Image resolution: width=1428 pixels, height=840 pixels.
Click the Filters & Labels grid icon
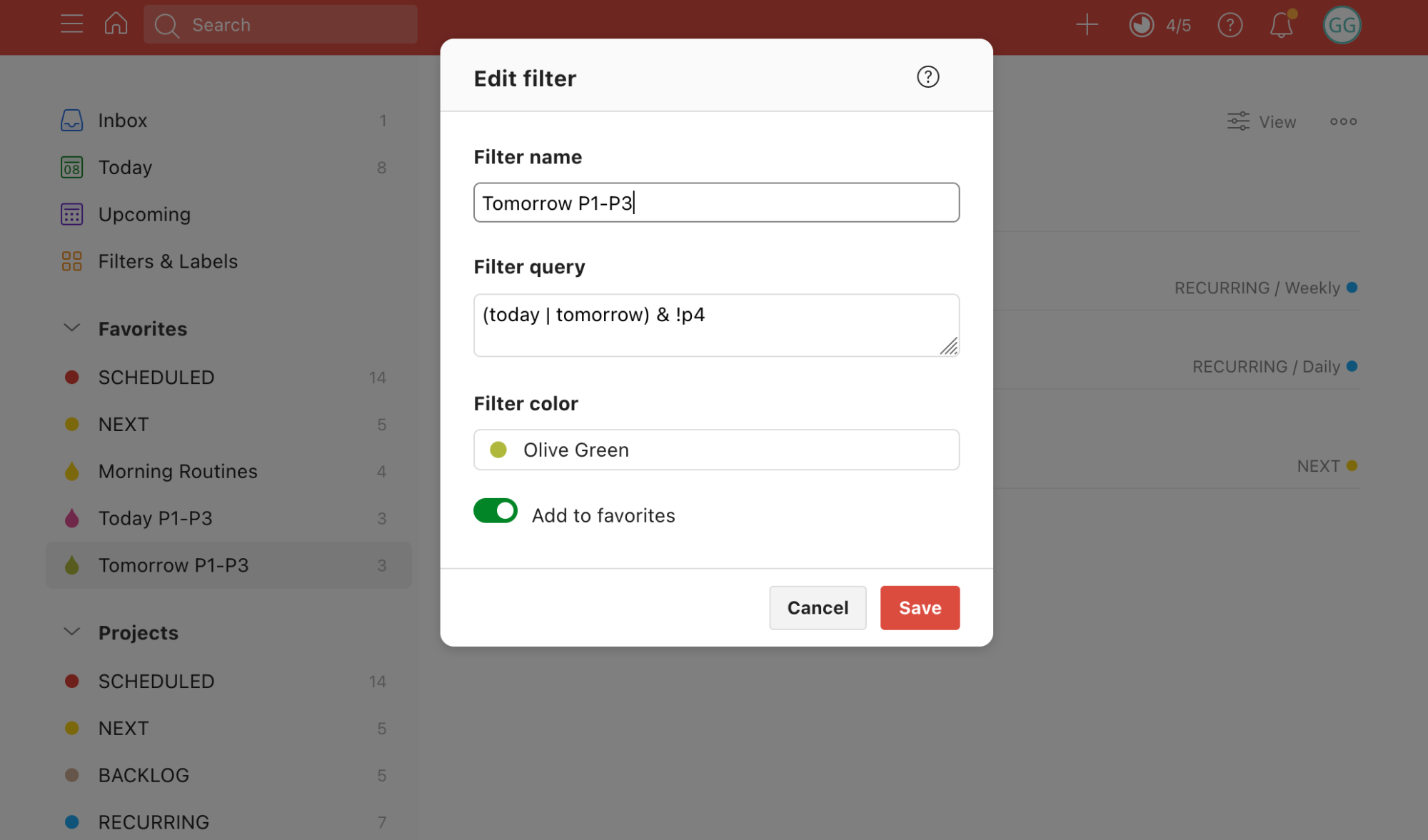coord(71,261)
